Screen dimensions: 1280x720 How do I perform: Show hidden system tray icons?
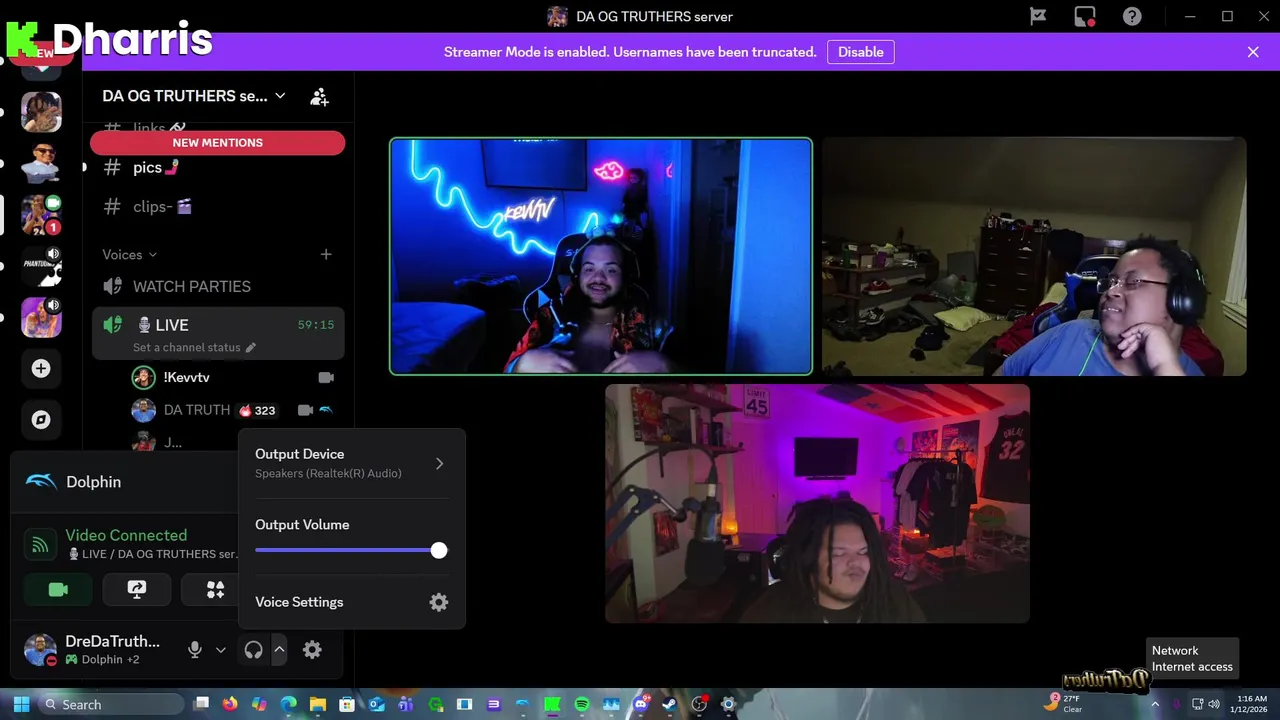click(1154, 704)
